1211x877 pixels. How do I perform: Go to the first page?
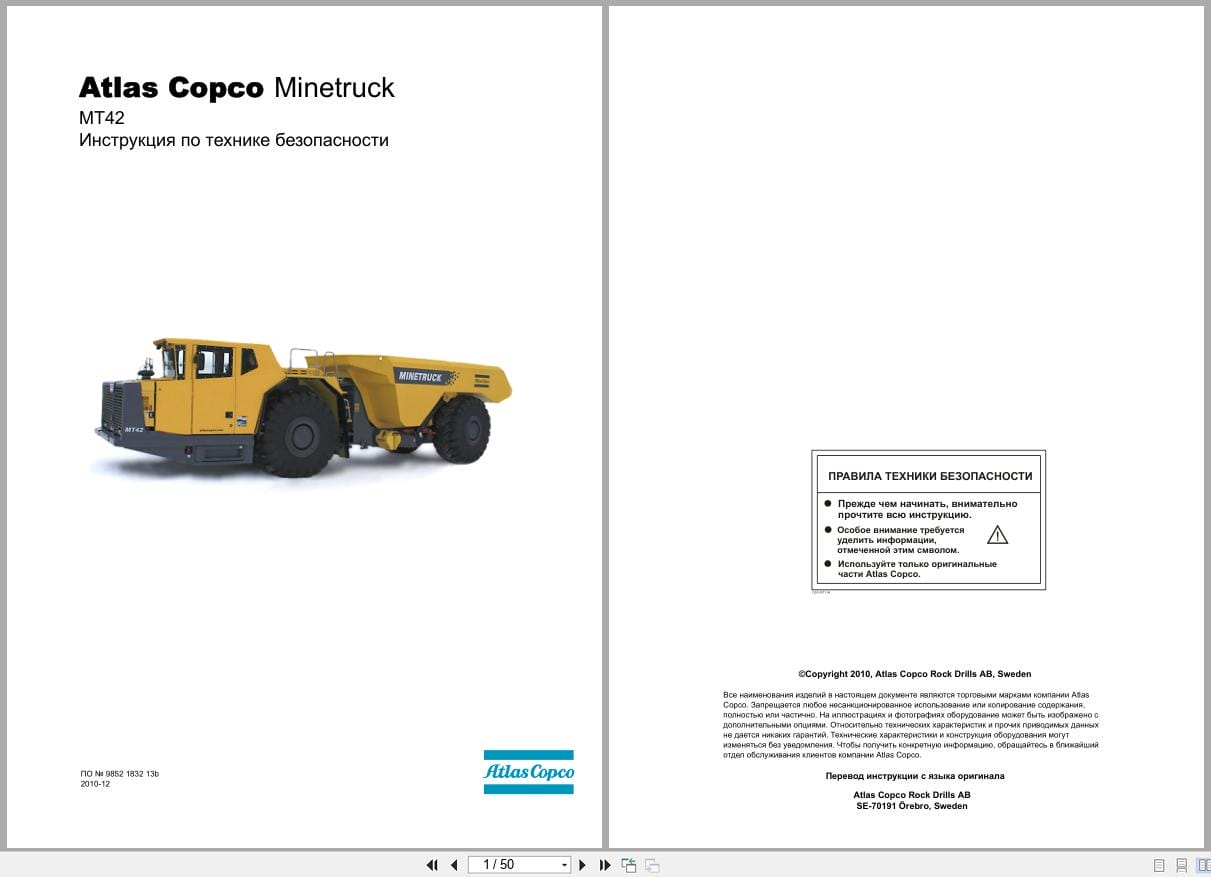click(432, 865)
